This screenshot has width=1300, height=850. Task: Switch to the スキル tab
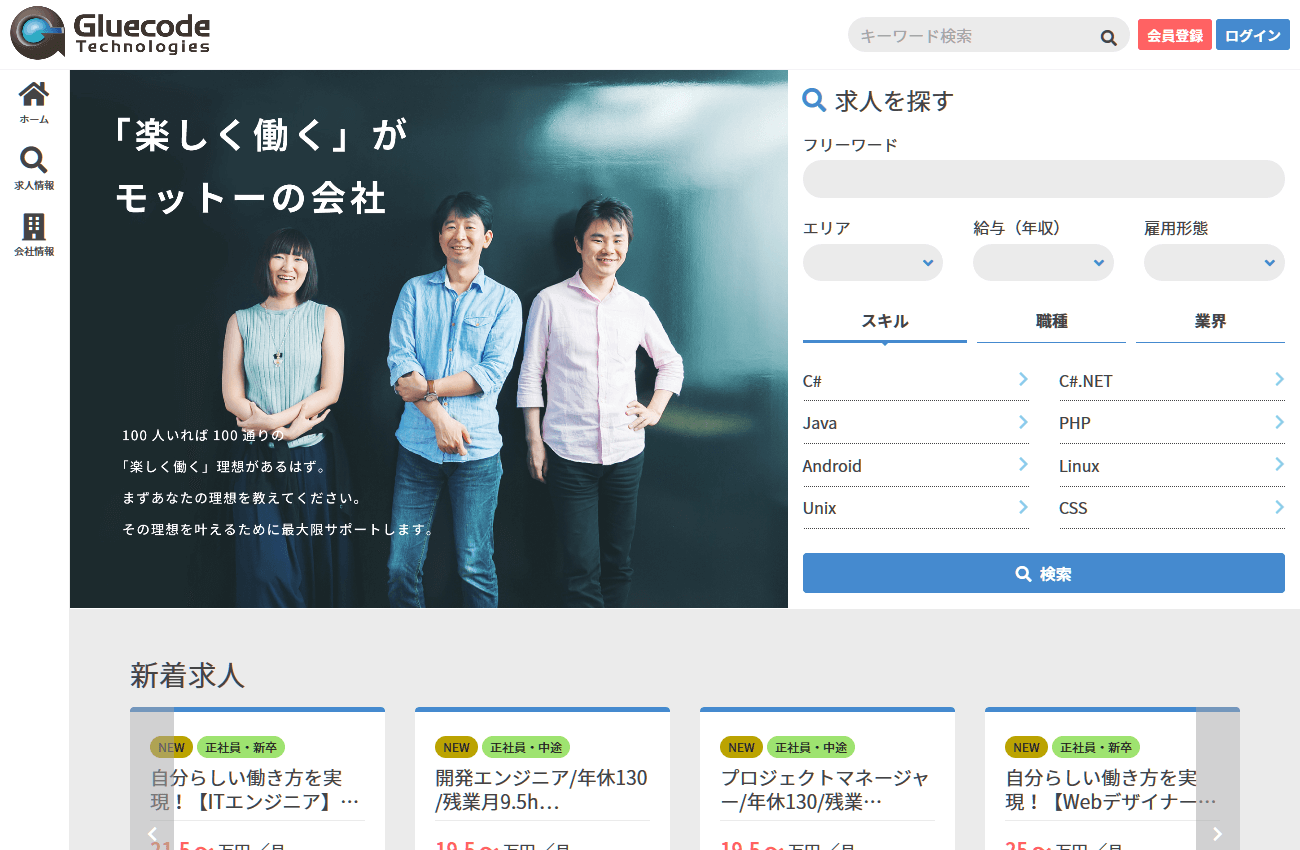885,322
